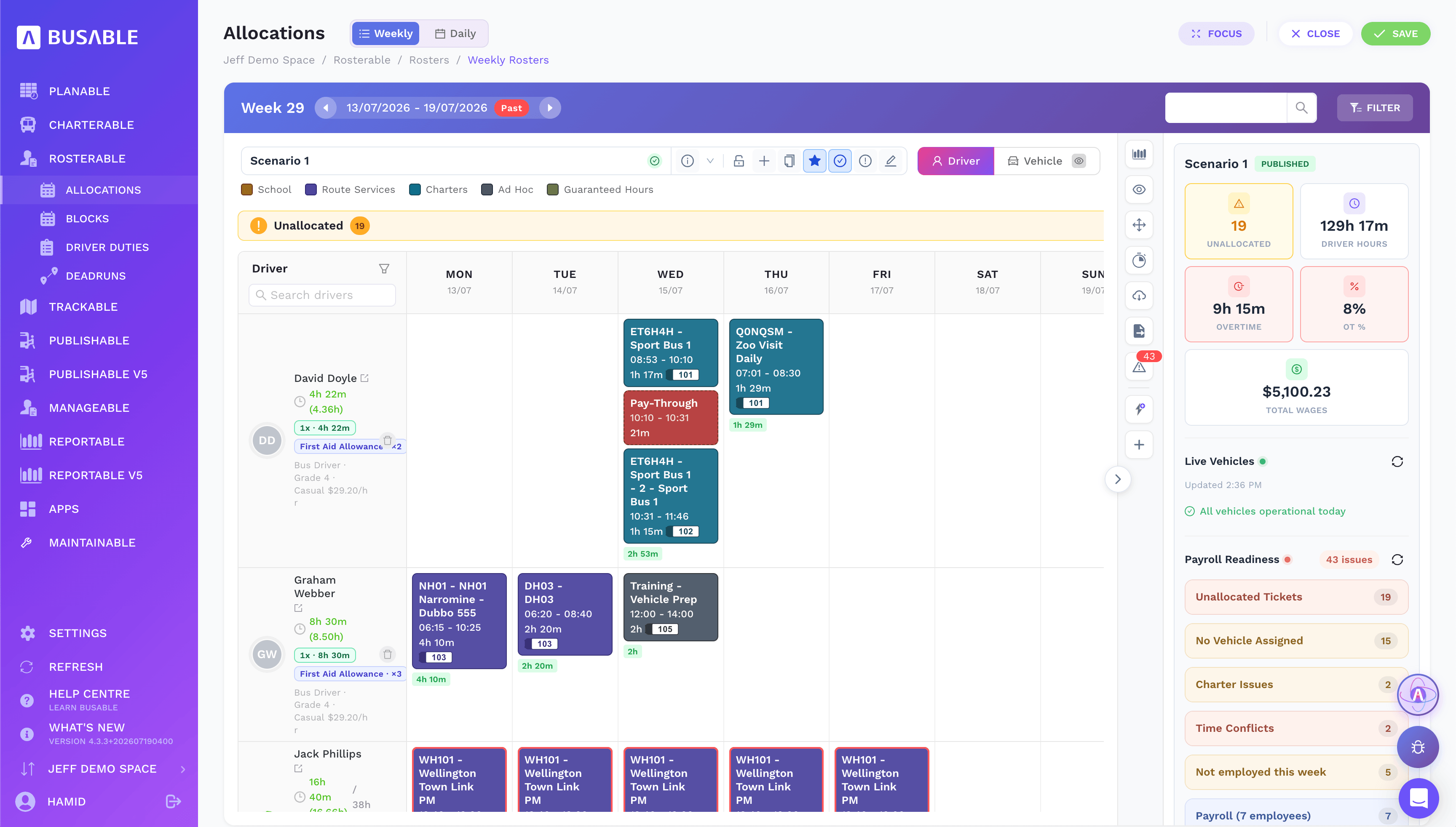Click the pencil edit scenario icon

[x=891, y=161]
